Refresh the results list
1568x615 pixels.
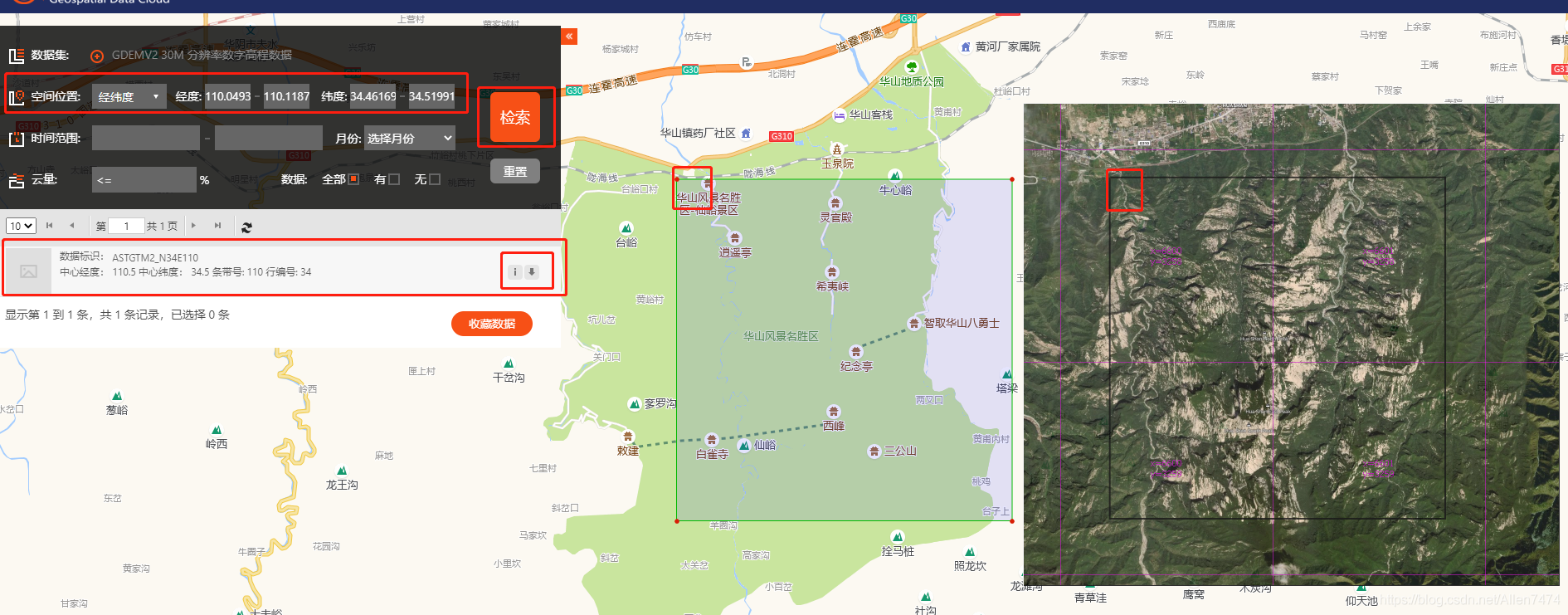tap(246, 227)
